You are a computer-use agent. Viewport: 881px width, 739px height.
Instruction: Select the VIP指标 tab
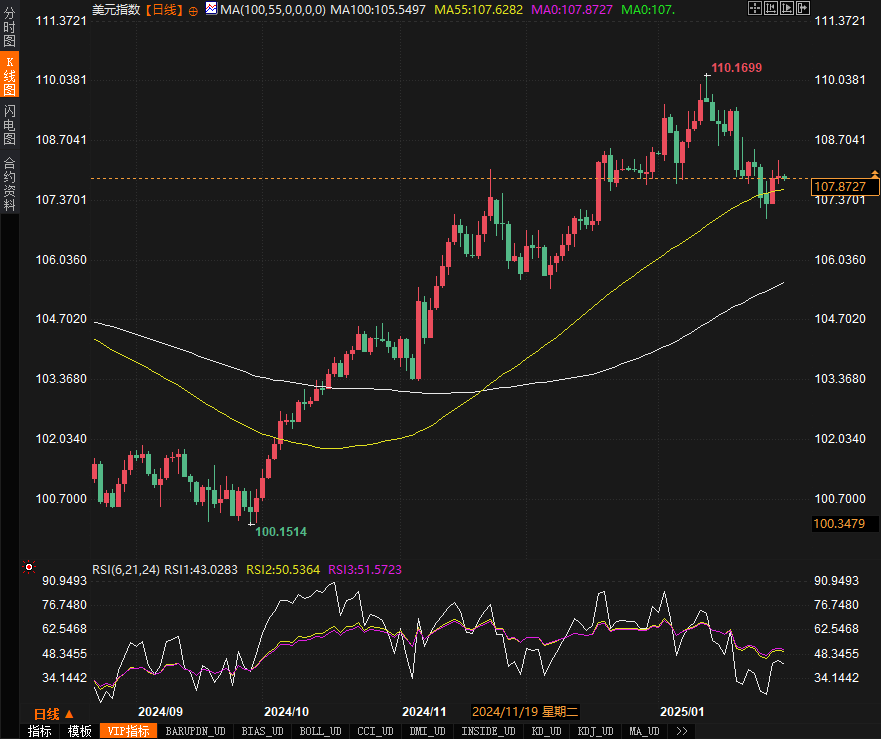click(127, 731)
